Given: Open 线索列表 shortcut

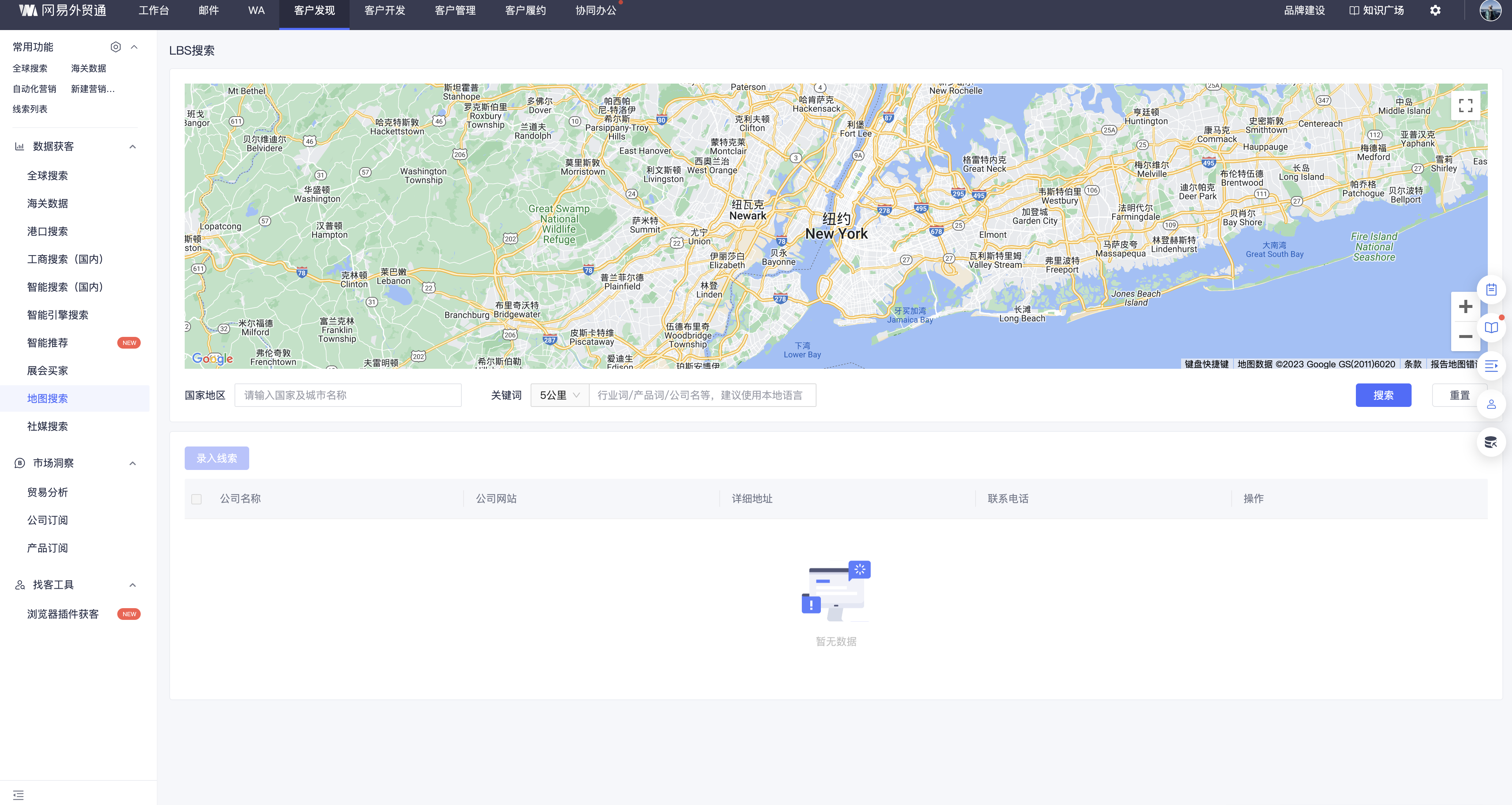Looking at the screenshot, I should click(30, 109).
